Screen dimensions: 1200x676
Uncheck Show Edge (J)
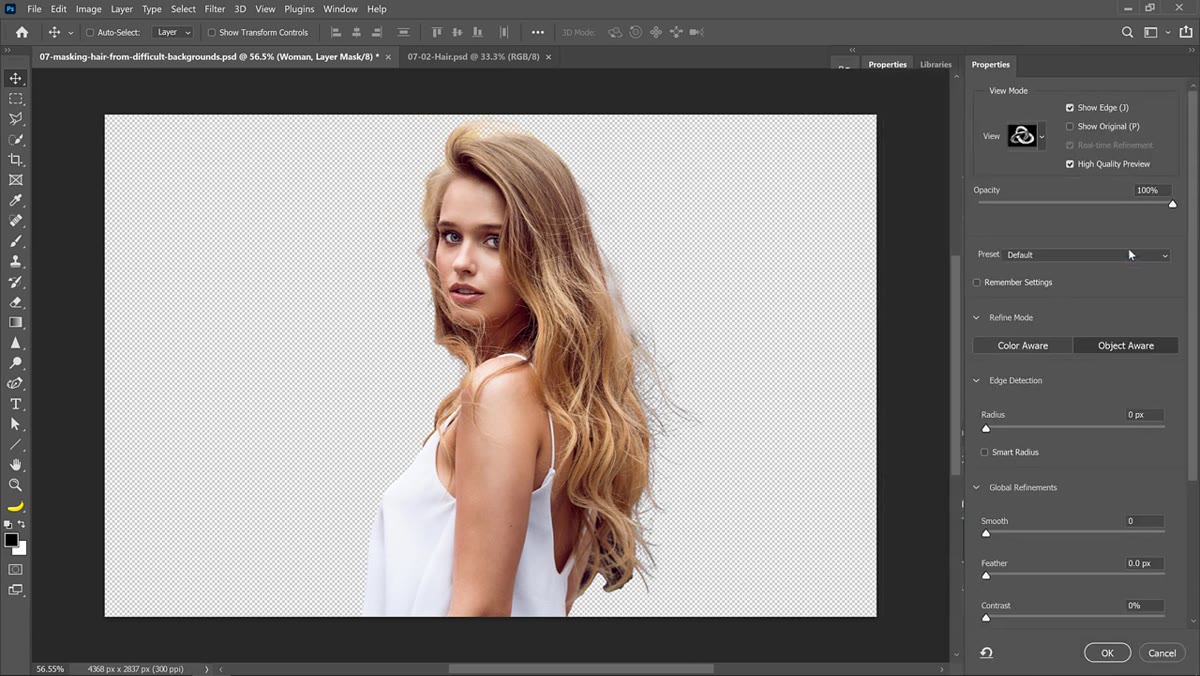point(1070,107)
